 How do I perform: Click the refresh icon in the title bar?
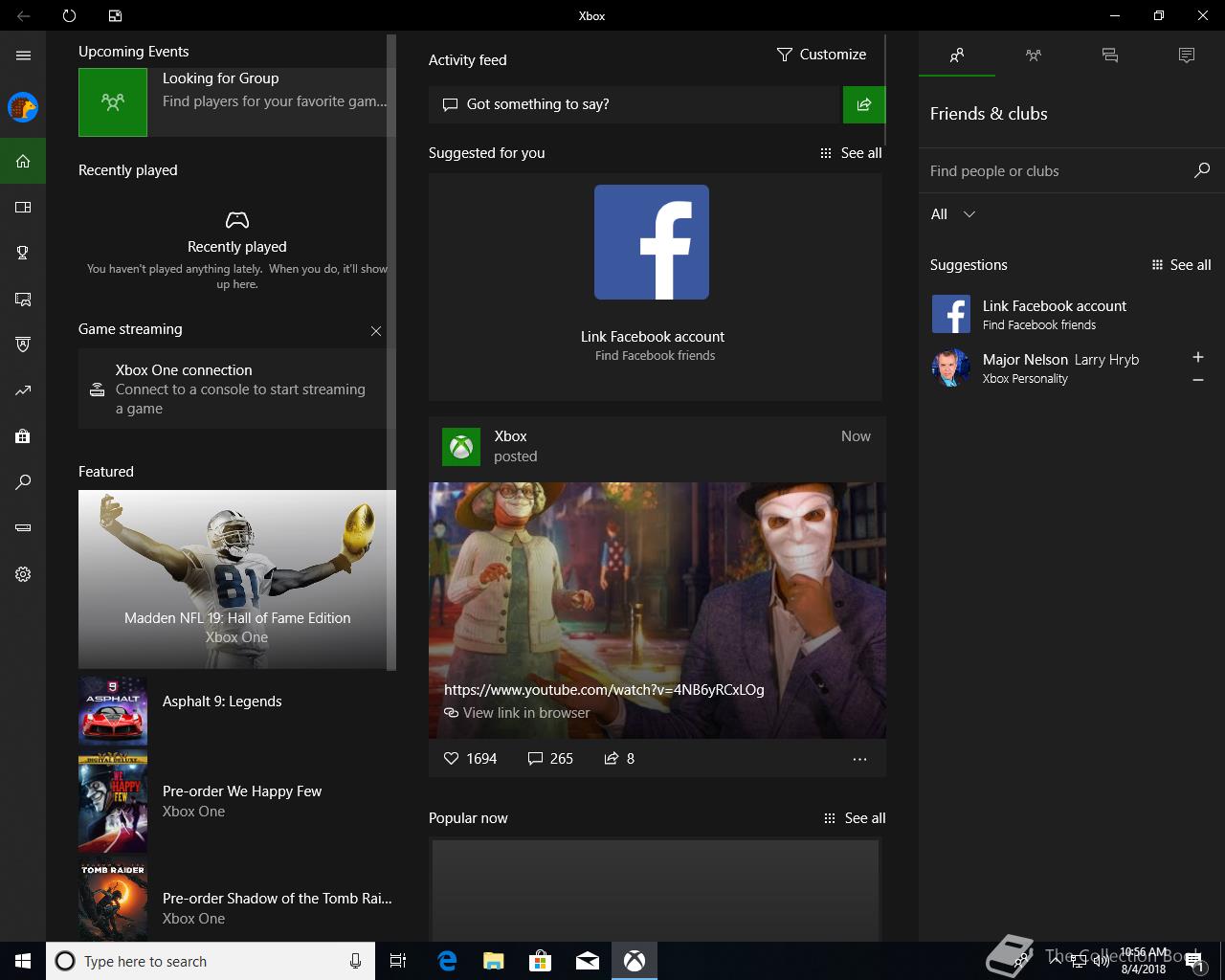69,15
